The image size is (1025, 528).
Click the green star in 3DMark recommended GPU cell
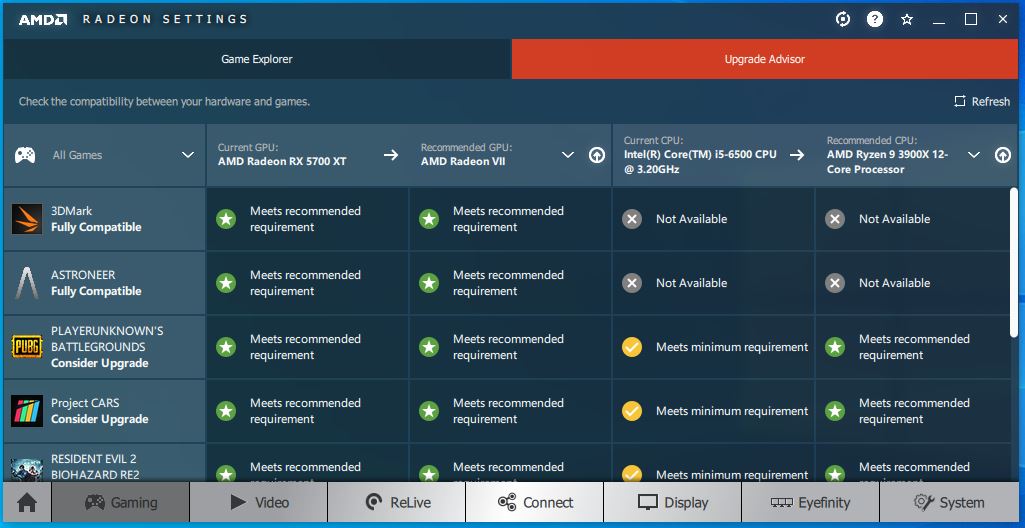(429, 219)
